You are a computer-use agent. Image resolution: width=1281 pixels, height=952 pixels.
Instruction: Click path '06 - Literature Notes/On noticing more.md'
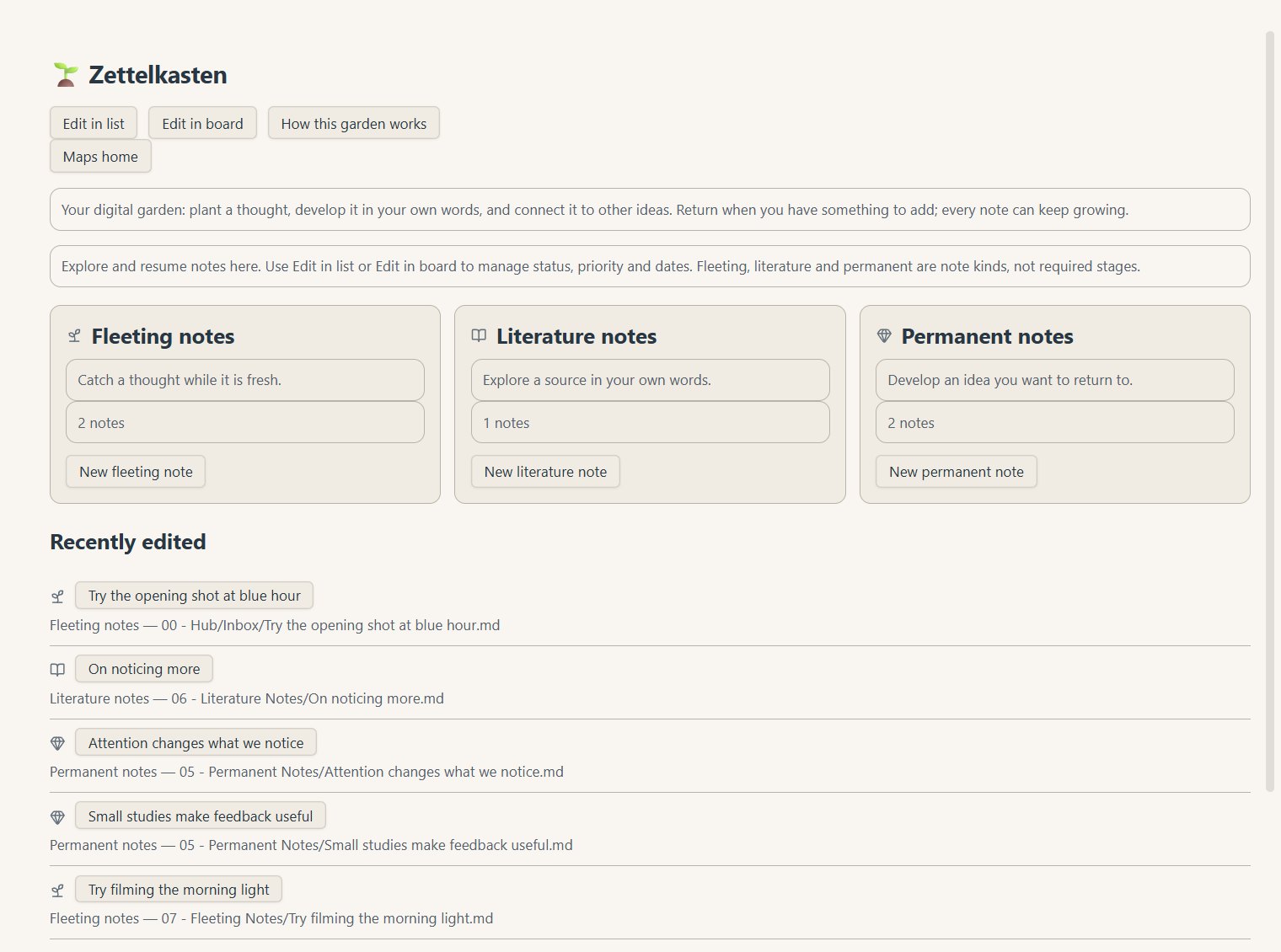pos(307,698)
